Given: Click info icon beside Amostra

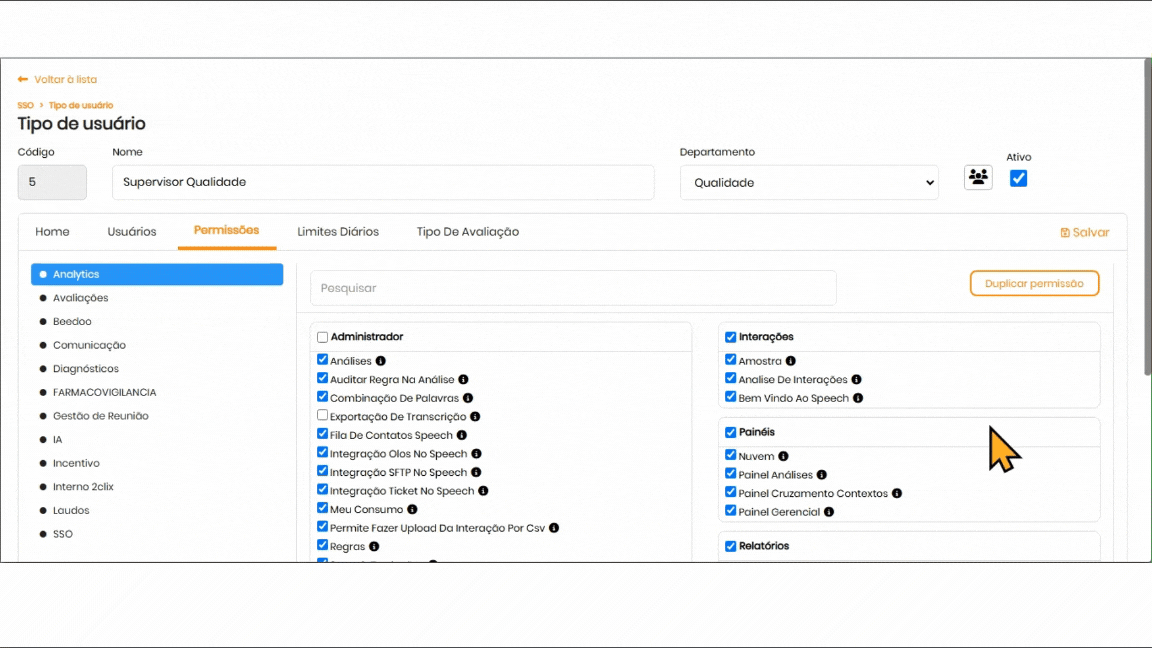Looking at the screenshot, I should pos(791,361).
